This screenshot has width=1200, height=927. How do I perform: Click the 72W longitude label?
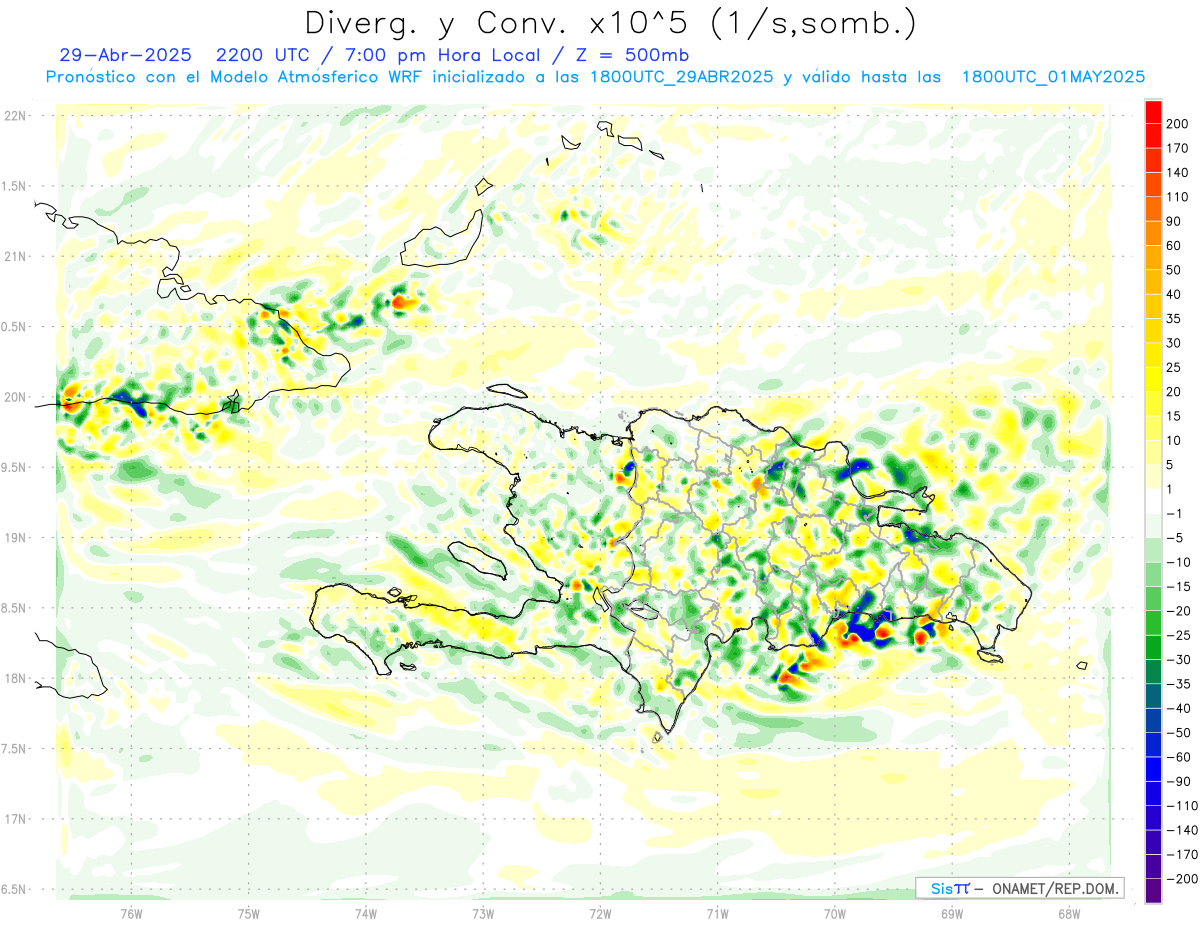(x=600, y=913)
